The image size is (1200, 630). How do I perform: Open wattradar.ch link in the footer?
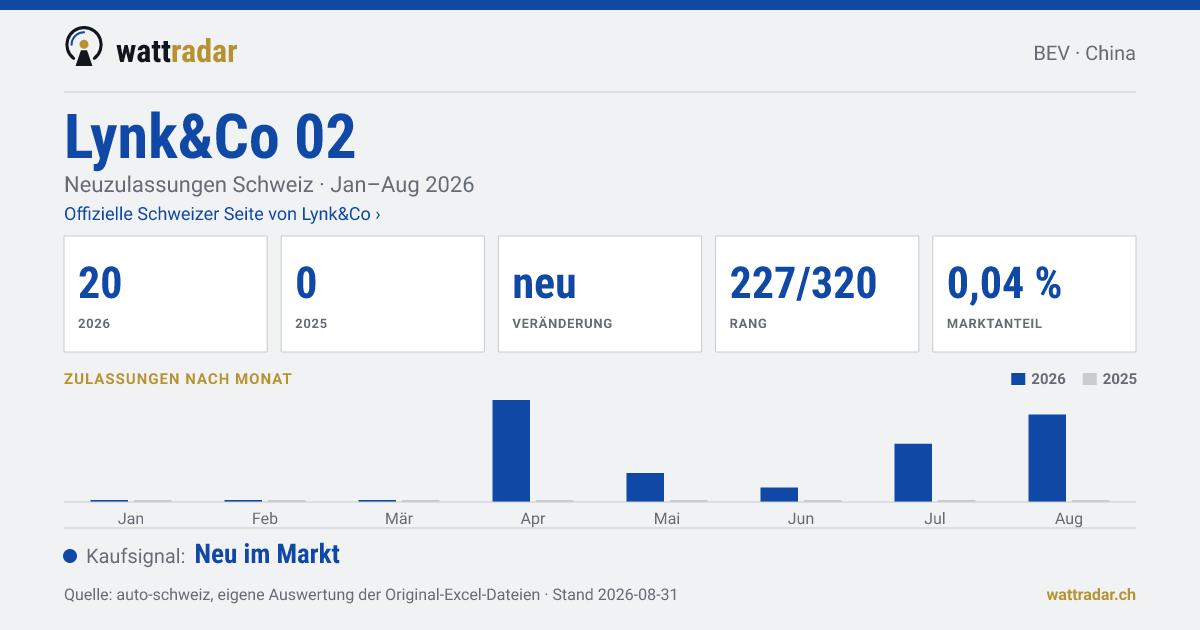pos(1091,594)
